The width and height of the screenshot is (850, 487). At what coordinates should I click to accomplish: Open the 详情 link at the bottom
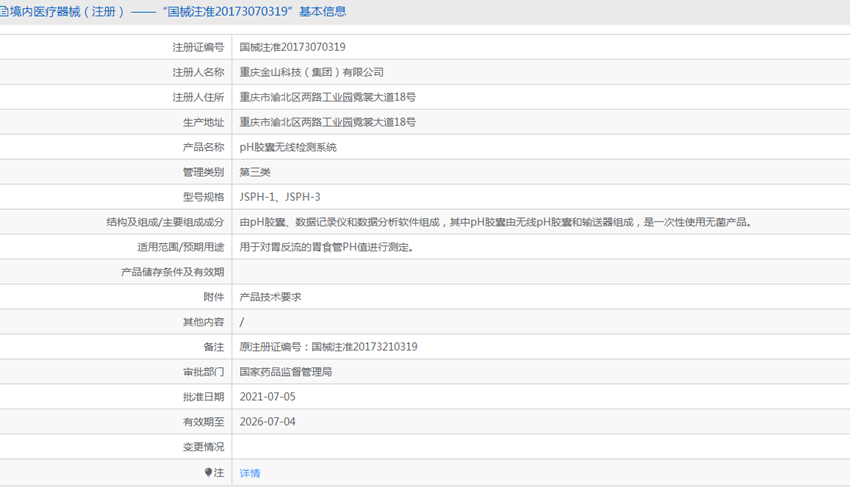250,473
